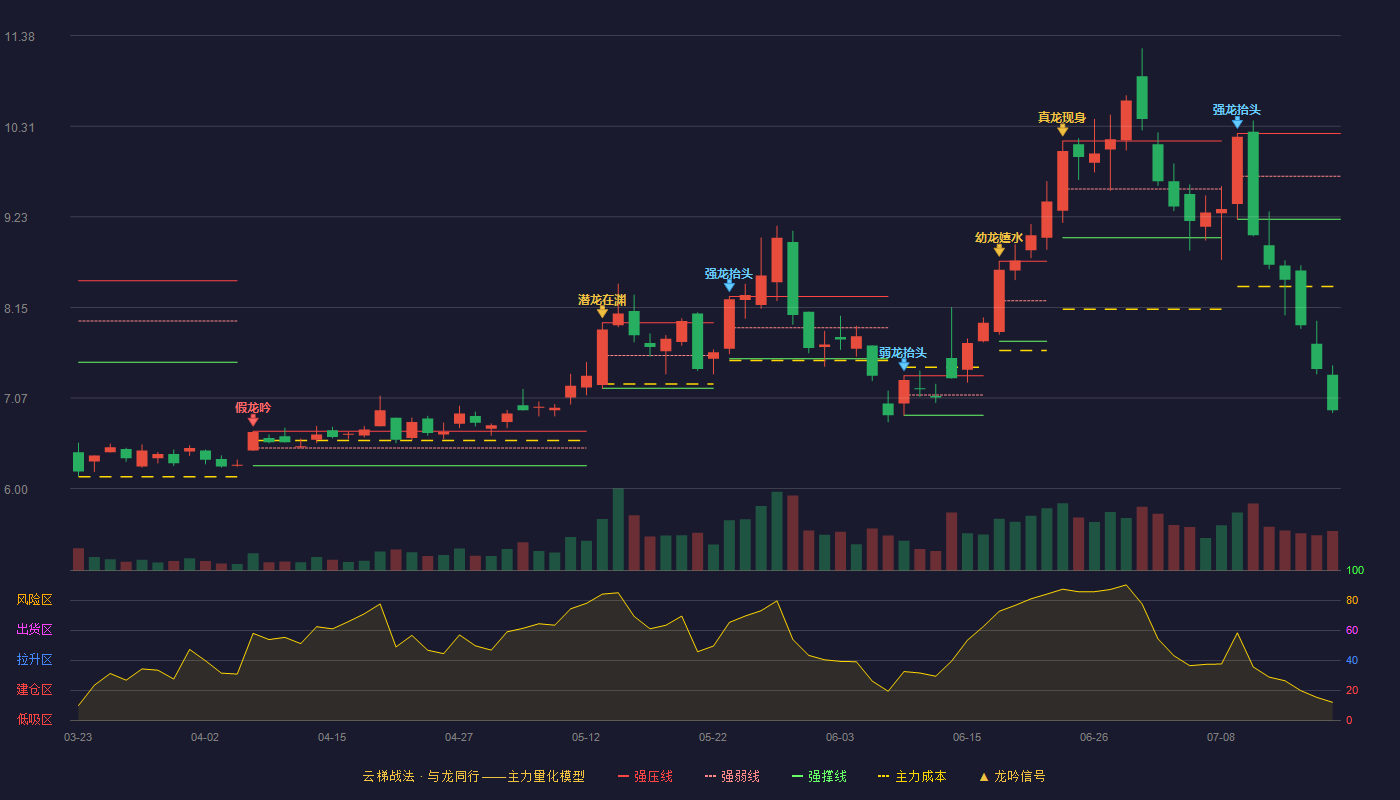The image size is (1400, 800).
Task: Click the 低吸区 zone label
Action: pos(34,720)
